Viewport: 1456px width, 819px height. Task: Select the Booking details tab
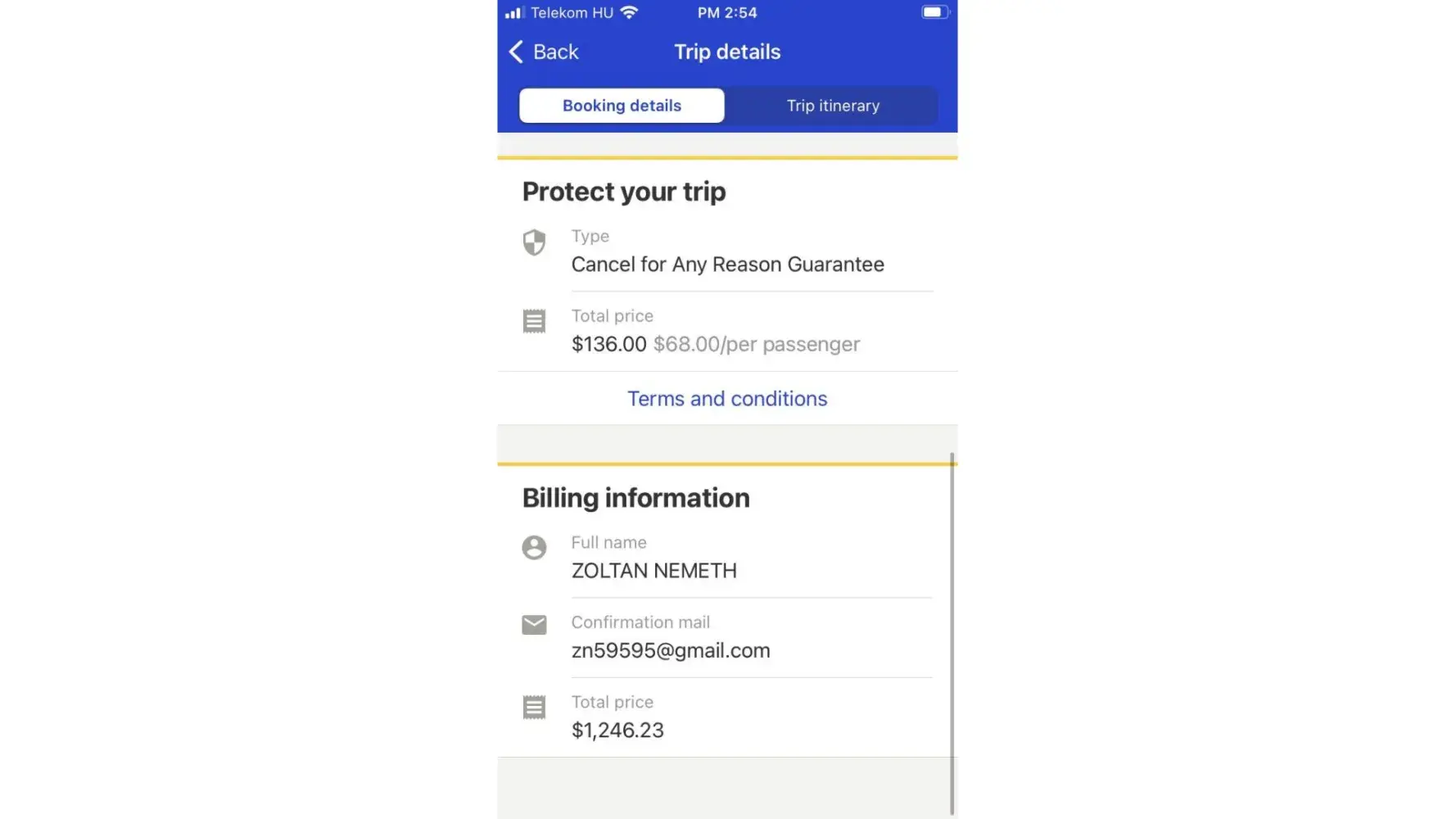point(622,106)
